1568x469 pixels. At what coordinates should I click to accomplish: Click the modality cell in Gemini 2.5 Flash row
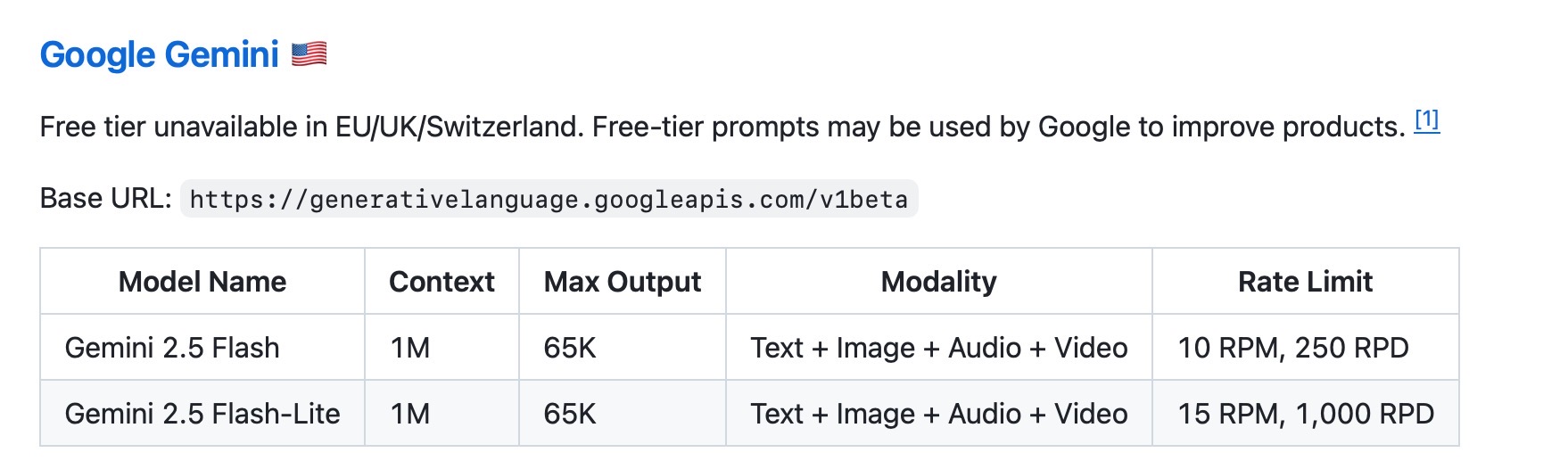[938, 348]
